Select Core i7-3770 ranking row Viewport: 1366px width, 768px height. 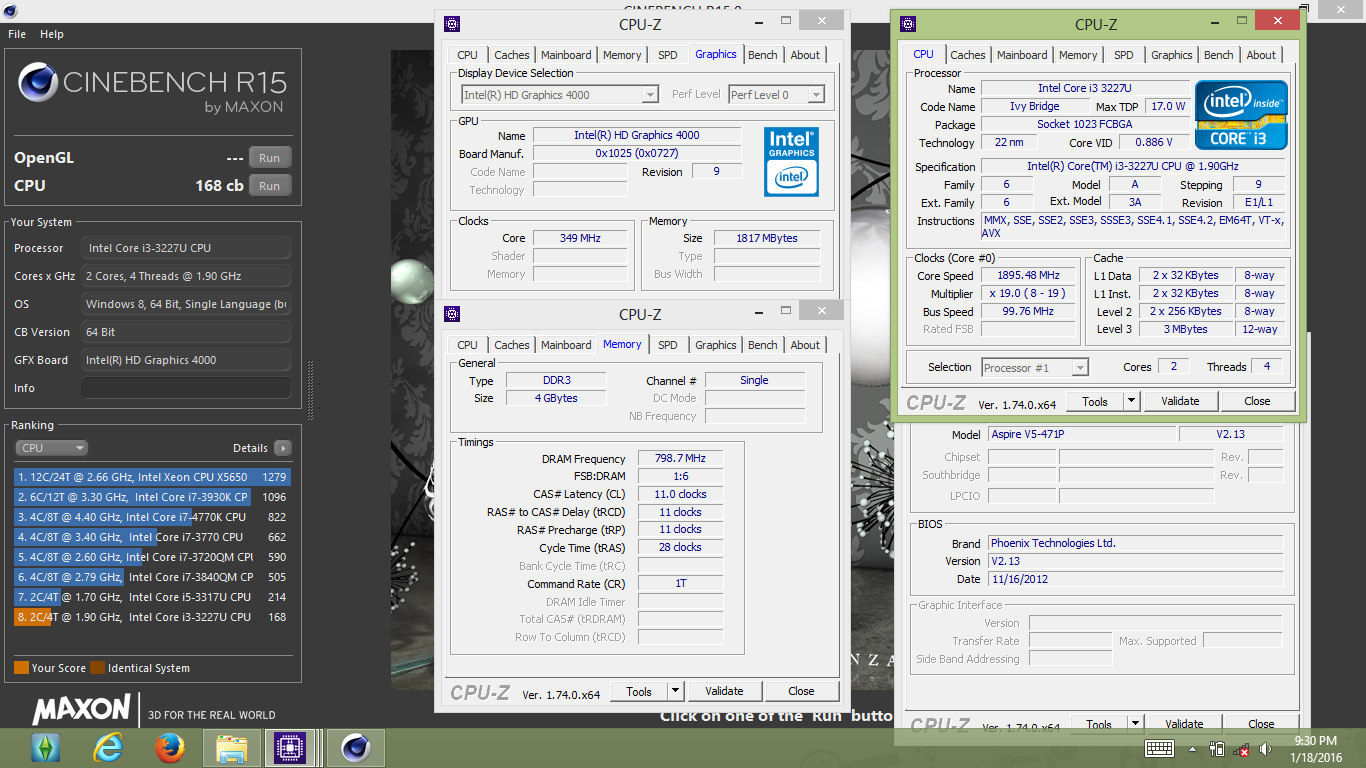[x=152, y=537]
